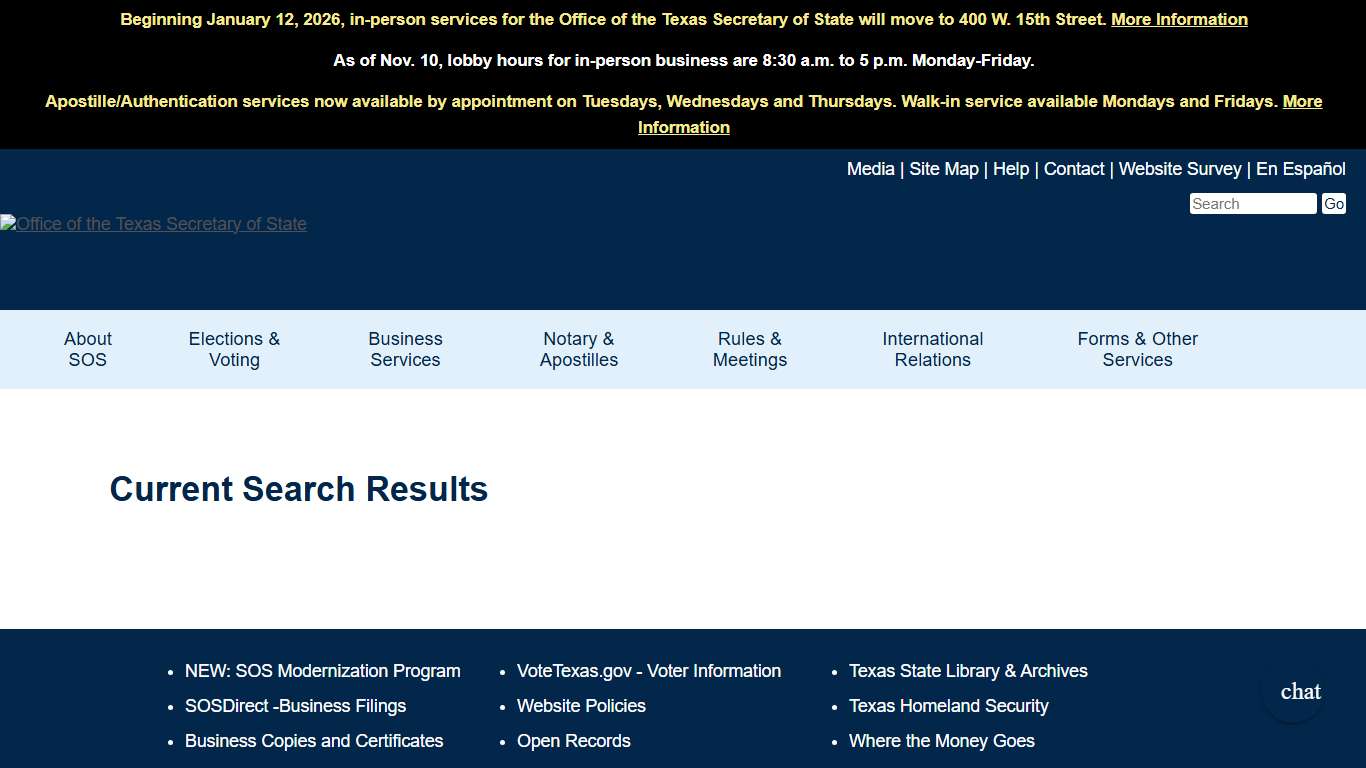Open the International Relations menu

tap(931, 349)
